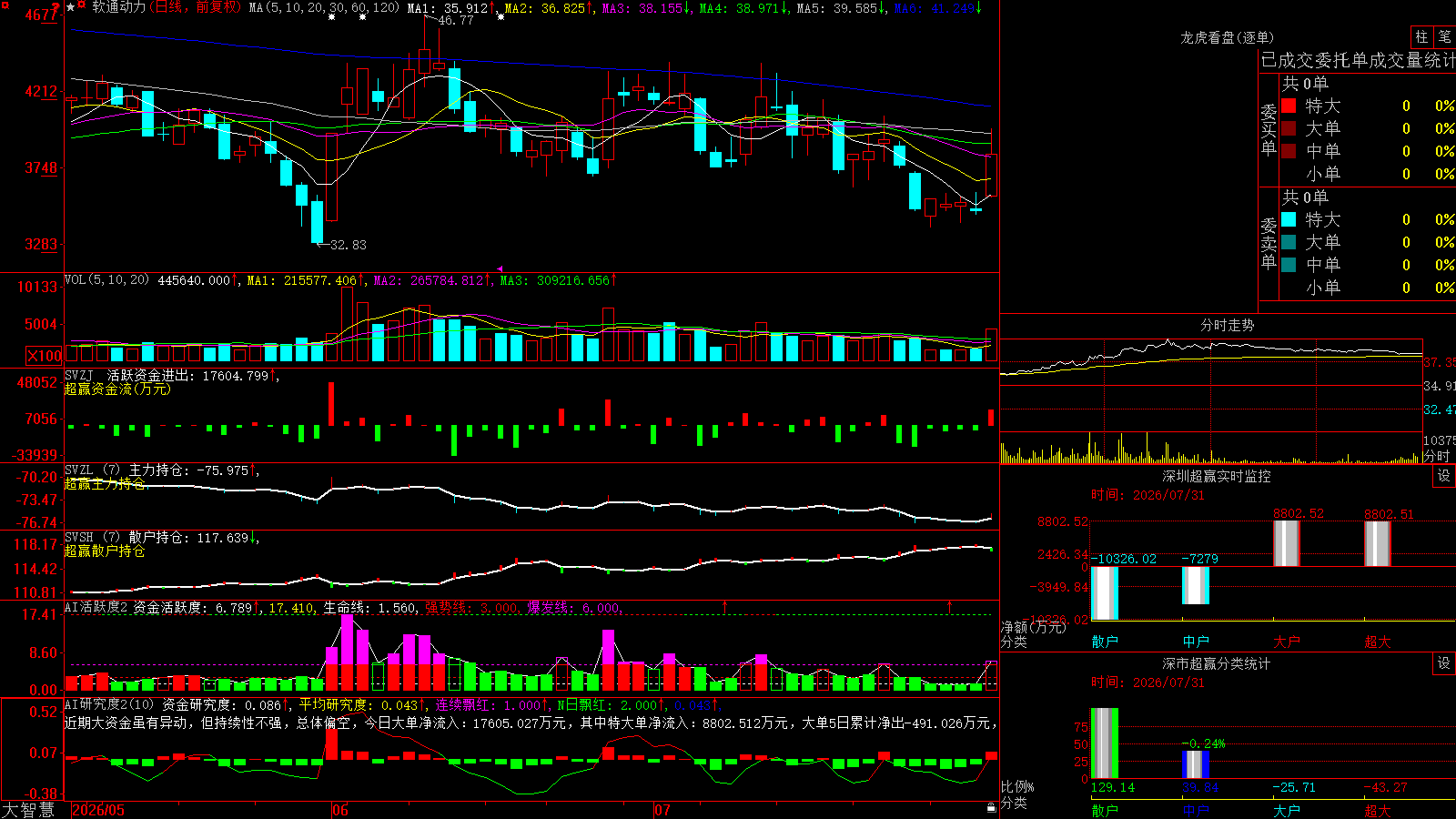Image resolution: width=1456 pixels, height=819 pixels.
Task: Click the 06 month marker on timeline
Action: [x=339, y=810]
